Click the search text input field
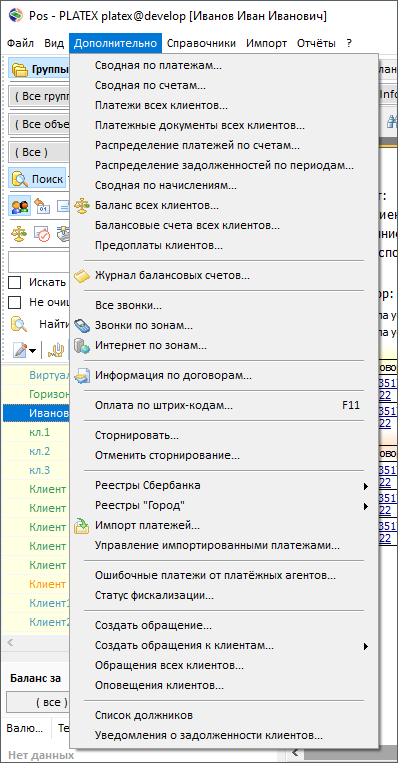 click(x=39, y=261)
